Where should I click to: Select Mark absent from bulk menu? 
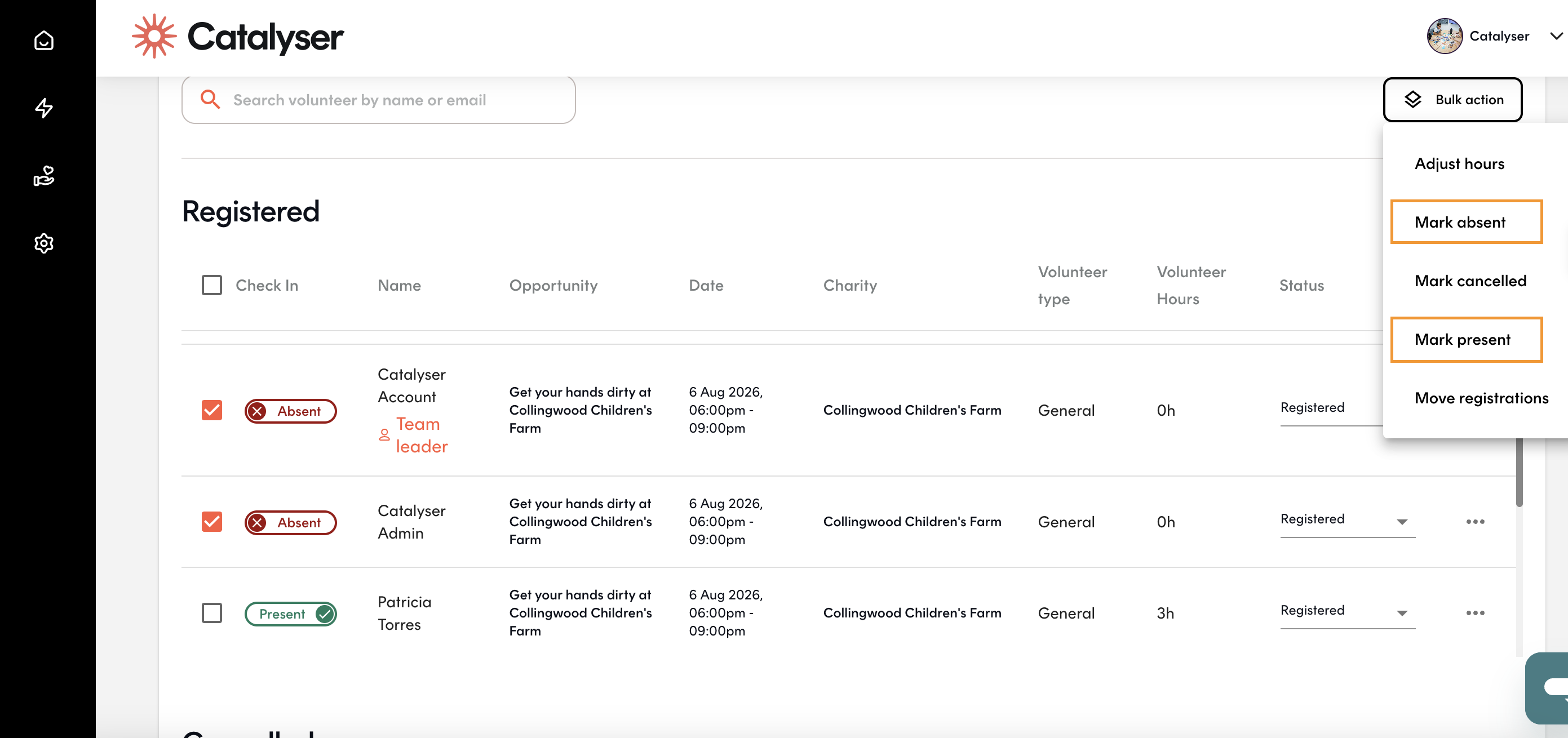tap(1466, 222)
